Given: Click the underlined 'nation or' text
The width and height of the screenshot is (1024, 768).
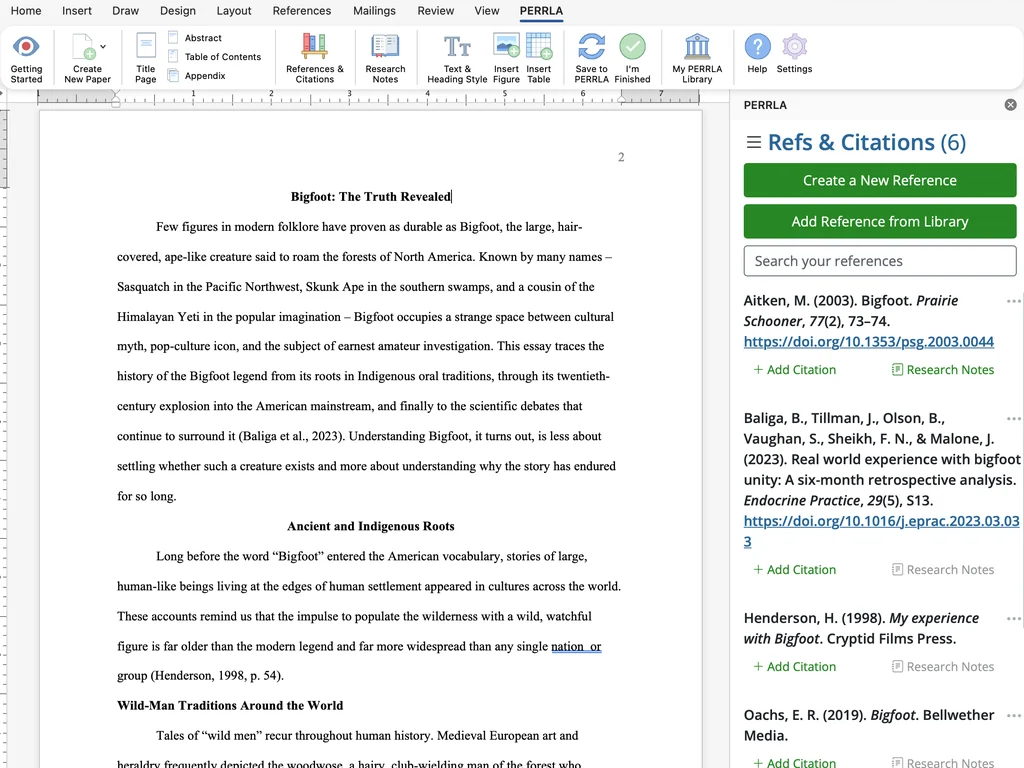Looking at the screenshot, I should point(576,647).
